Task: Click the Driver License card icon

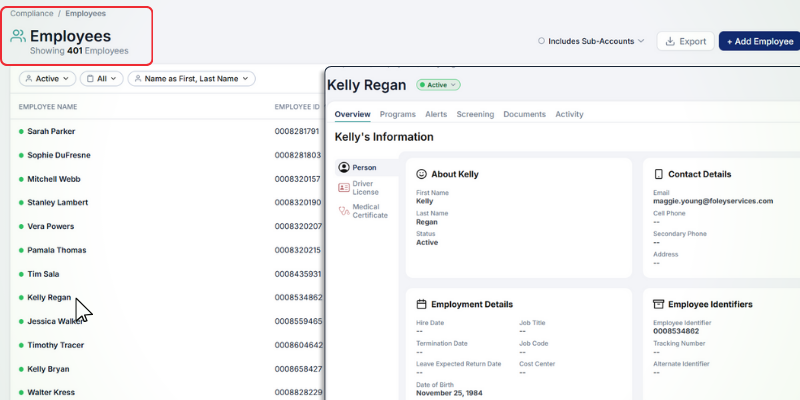Action: click(344, 188)
